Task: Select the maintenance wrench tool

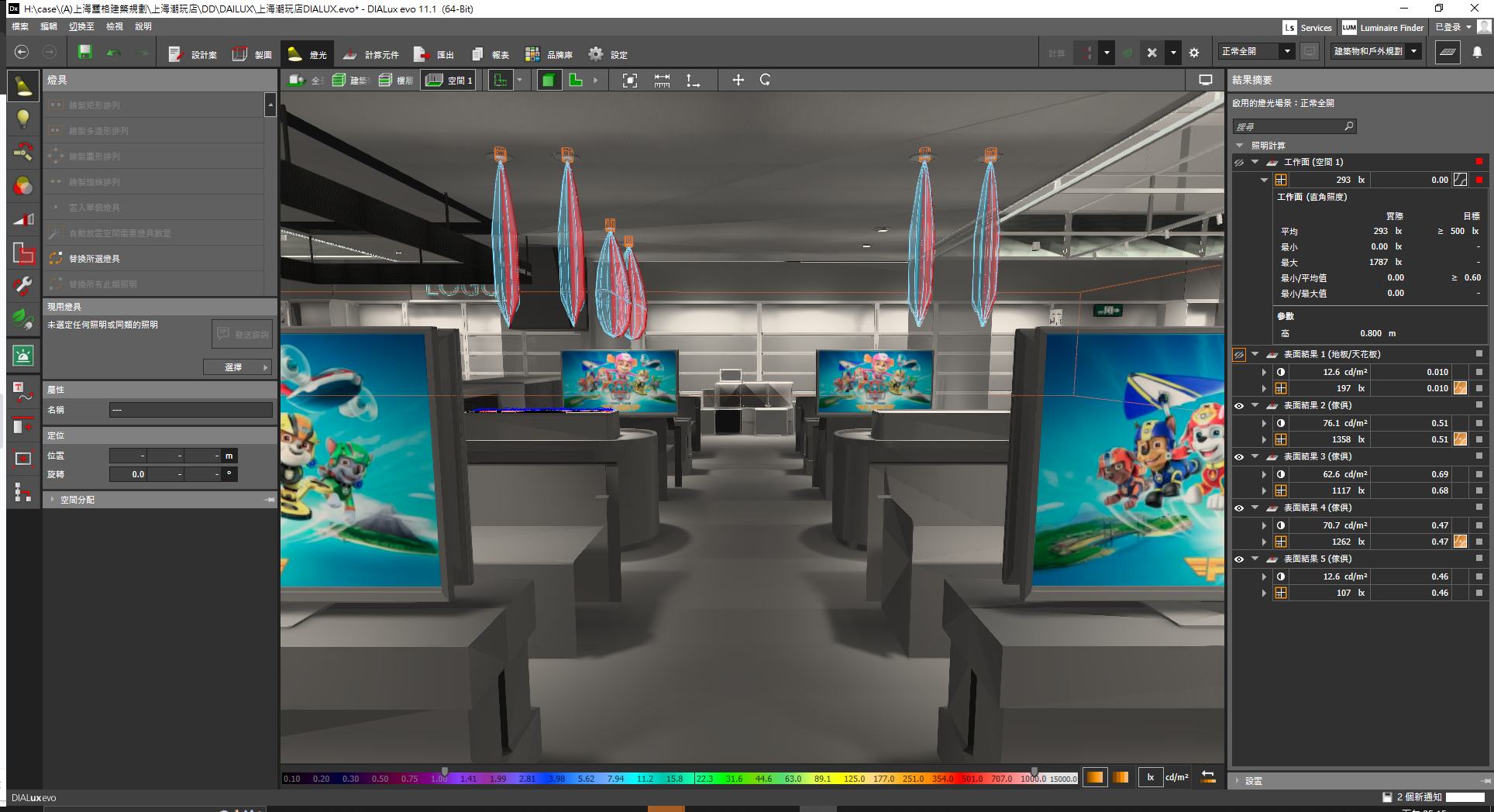Action: (23, 285)
